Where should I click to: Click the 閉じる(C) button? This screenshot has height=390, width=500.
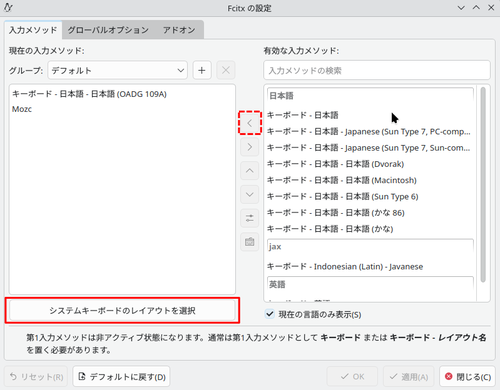tap(468, 377)
